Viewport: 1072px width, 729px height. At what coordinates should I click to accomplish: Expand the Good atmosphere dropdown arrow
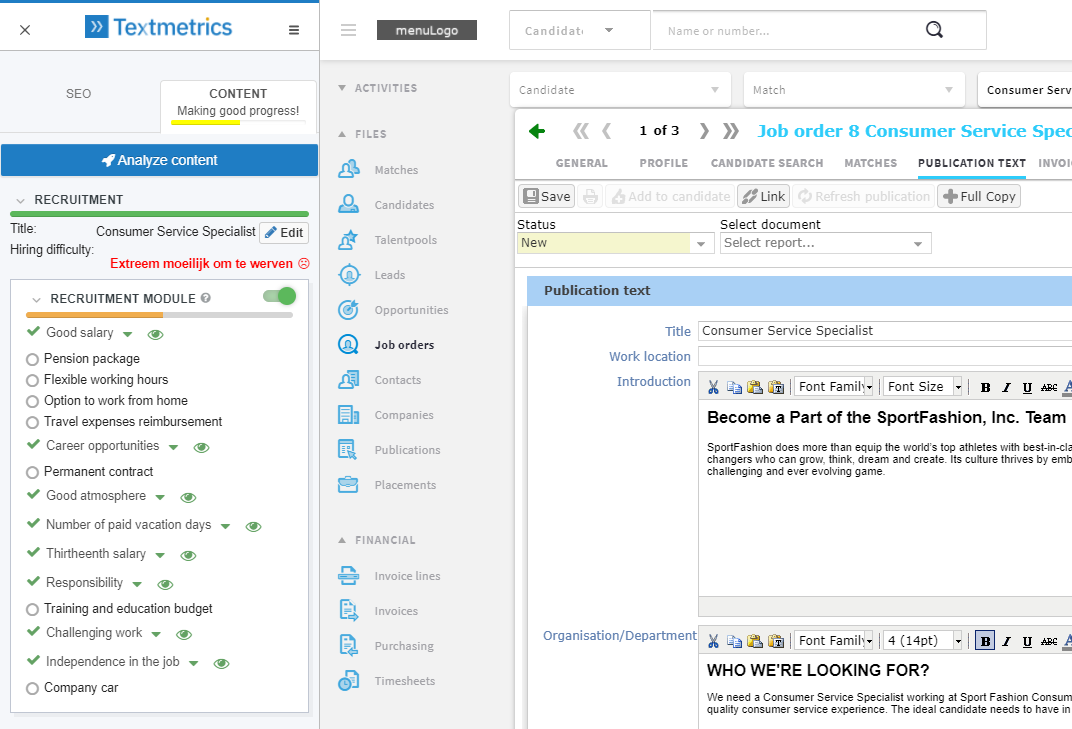tap(160, 497)
